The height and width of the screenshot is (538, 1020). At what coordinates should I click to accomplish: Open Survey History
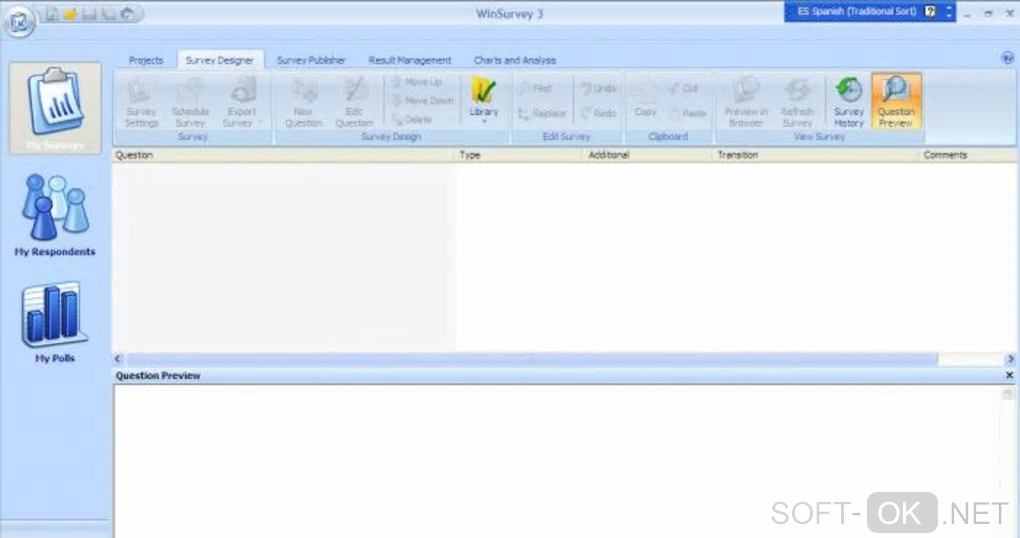pyautogui.click(x=849, y=102)
